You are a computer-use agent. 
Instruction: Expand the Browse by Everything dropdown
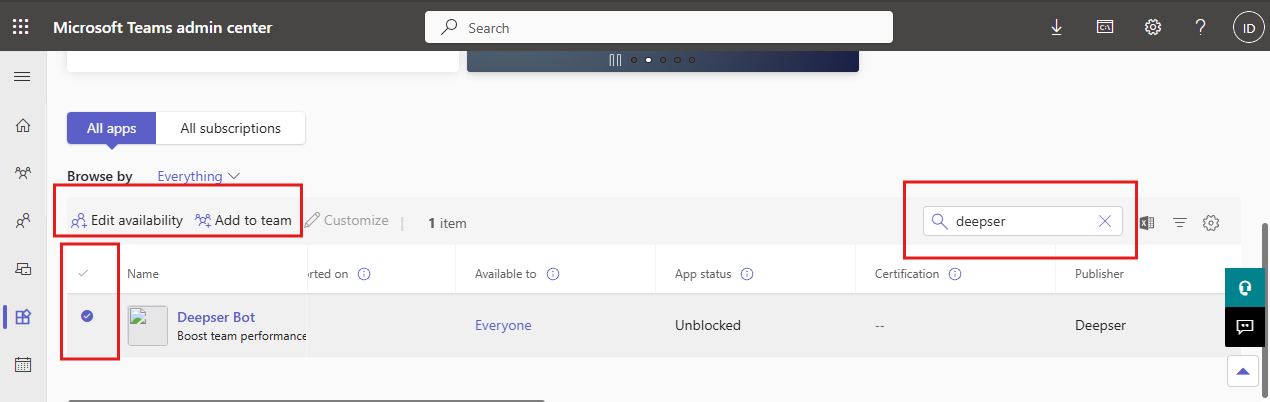(x=199, y=176)
